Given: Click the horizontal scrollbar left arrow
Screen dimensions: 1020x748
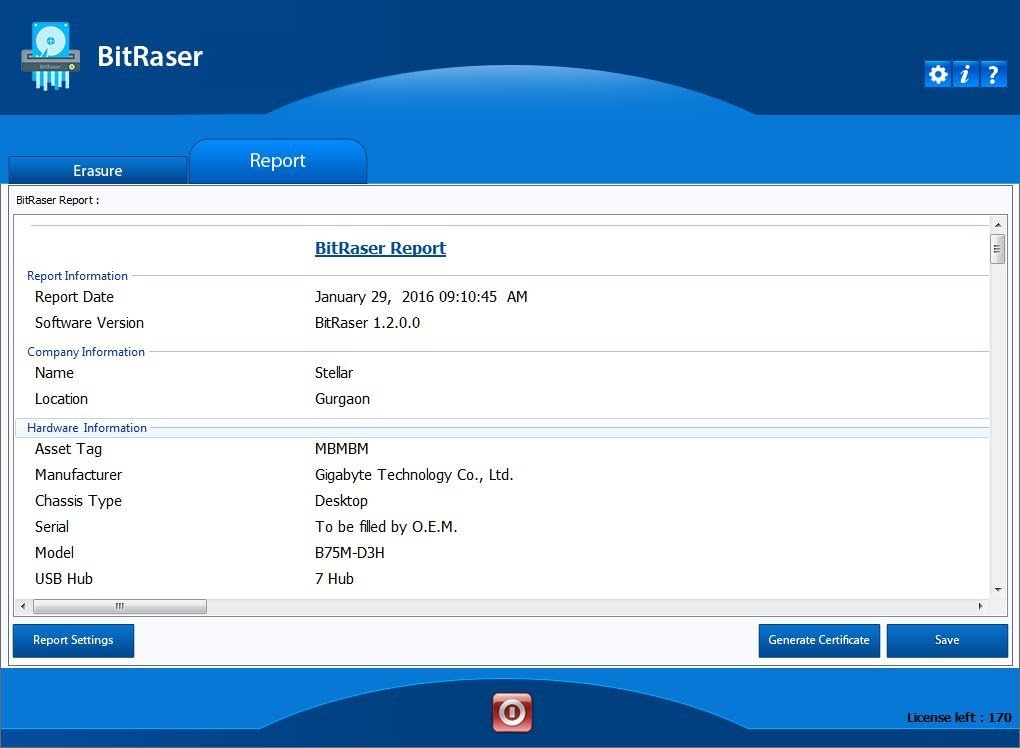Looking at the screenshot, I should point(23,606).
